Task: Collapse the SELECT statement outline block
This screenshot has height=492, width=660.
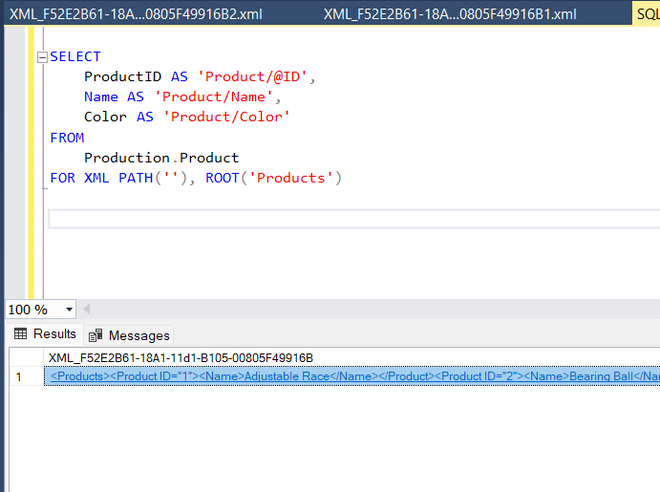Action: click(42, 57)
